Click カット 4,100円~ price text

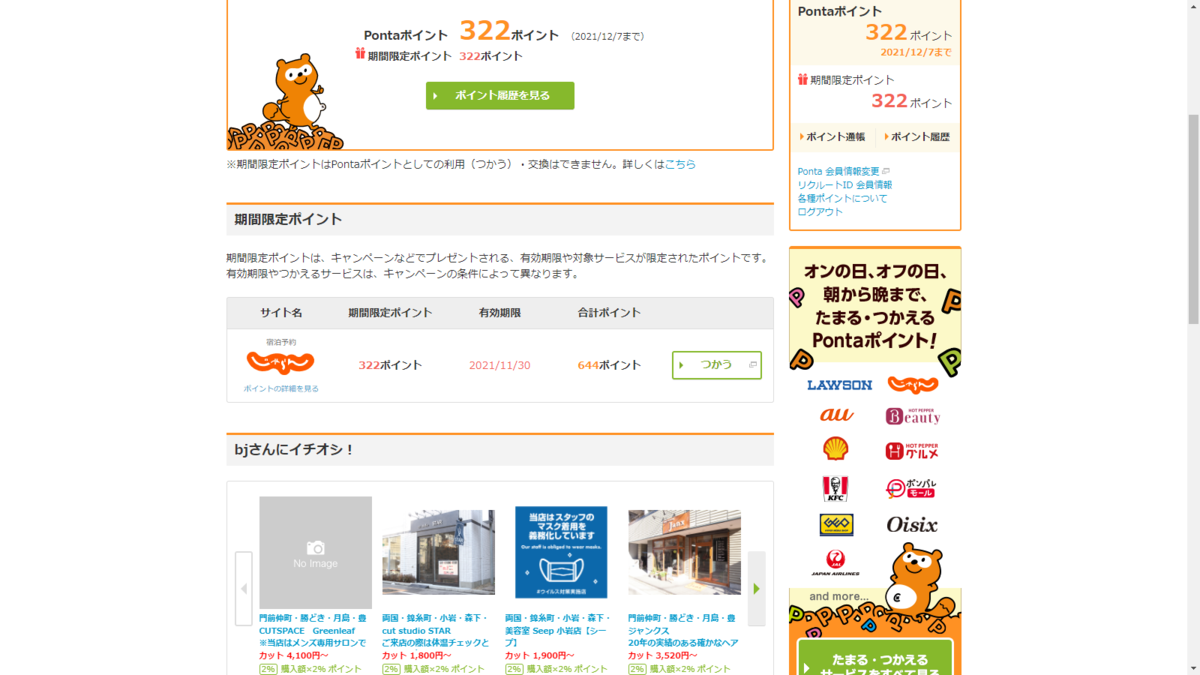(x=294, y=656)
